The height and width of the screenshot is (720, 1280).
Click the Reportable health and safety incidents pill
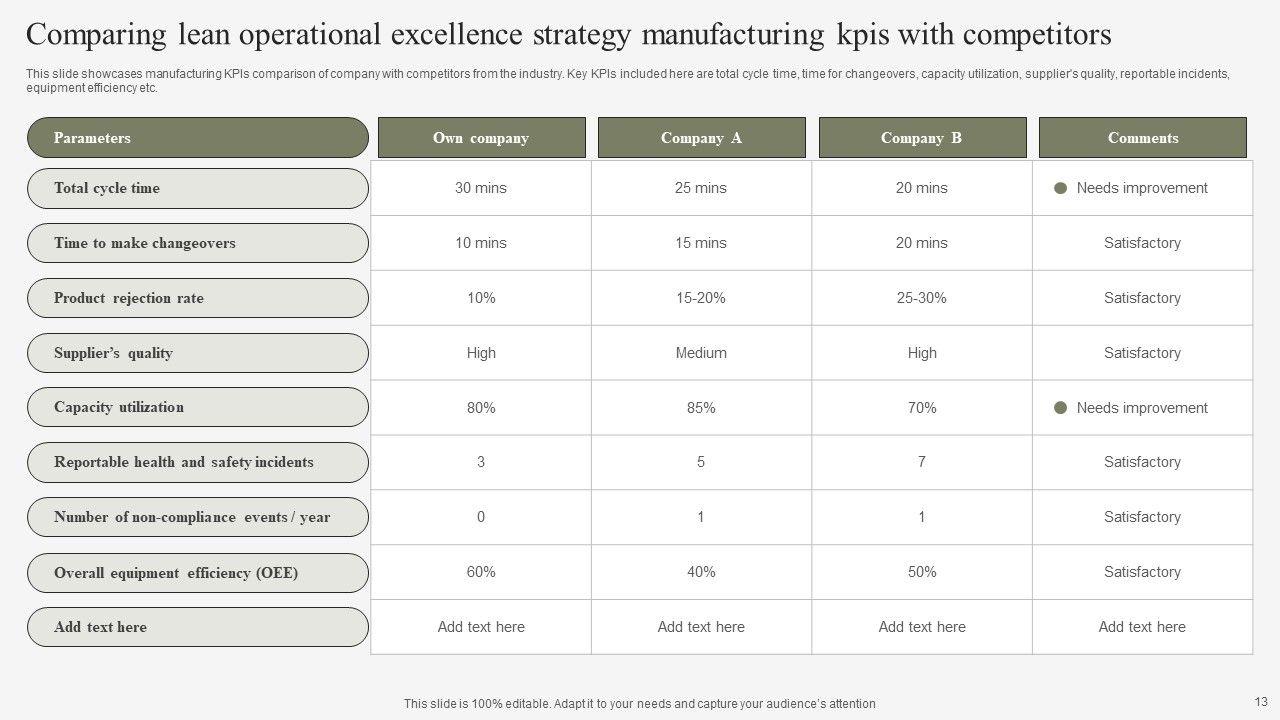(x=197, y=462)
